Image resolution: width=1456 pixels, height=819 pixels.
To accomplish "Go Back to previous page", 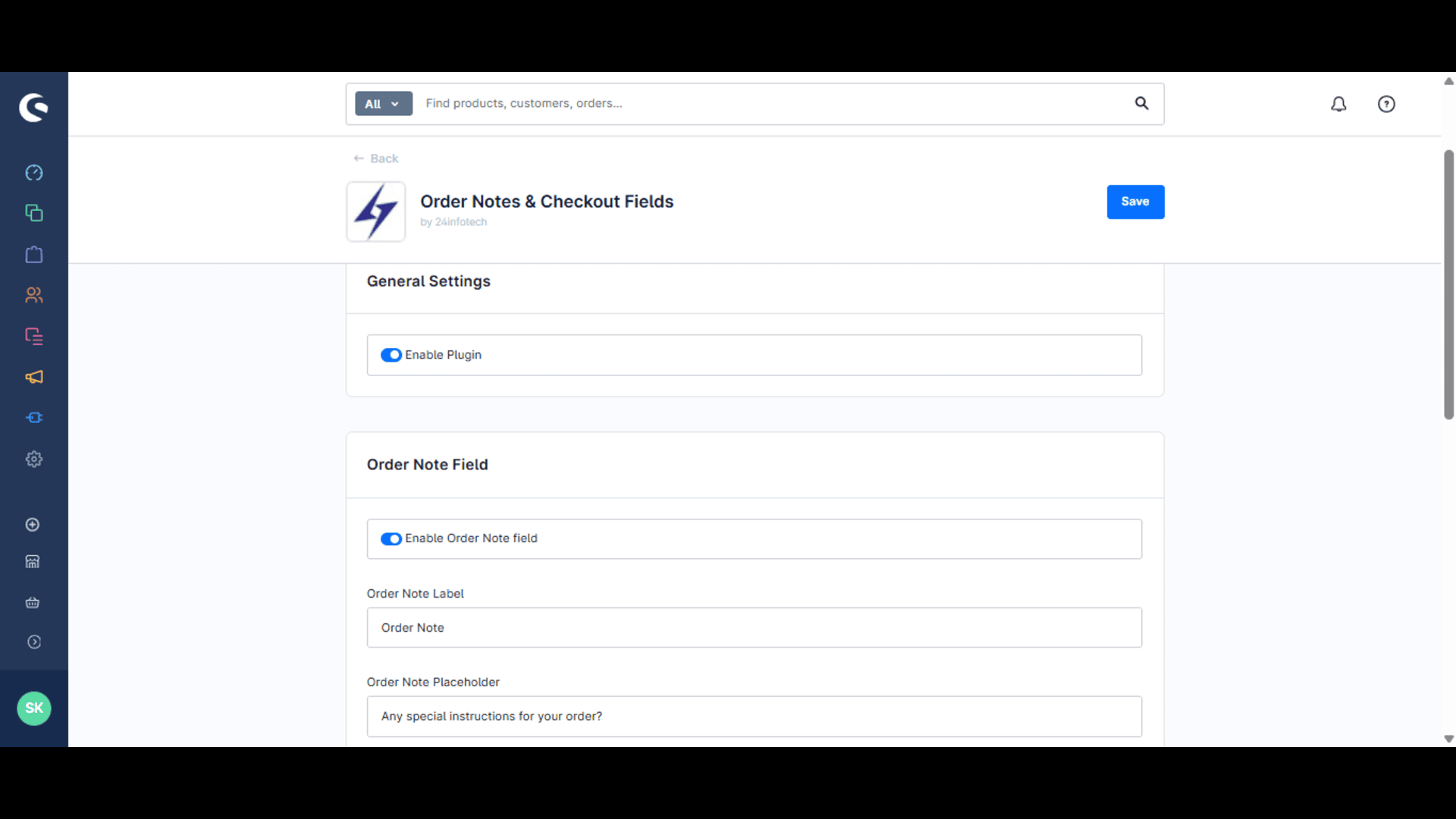I will [x=376, y=158].
